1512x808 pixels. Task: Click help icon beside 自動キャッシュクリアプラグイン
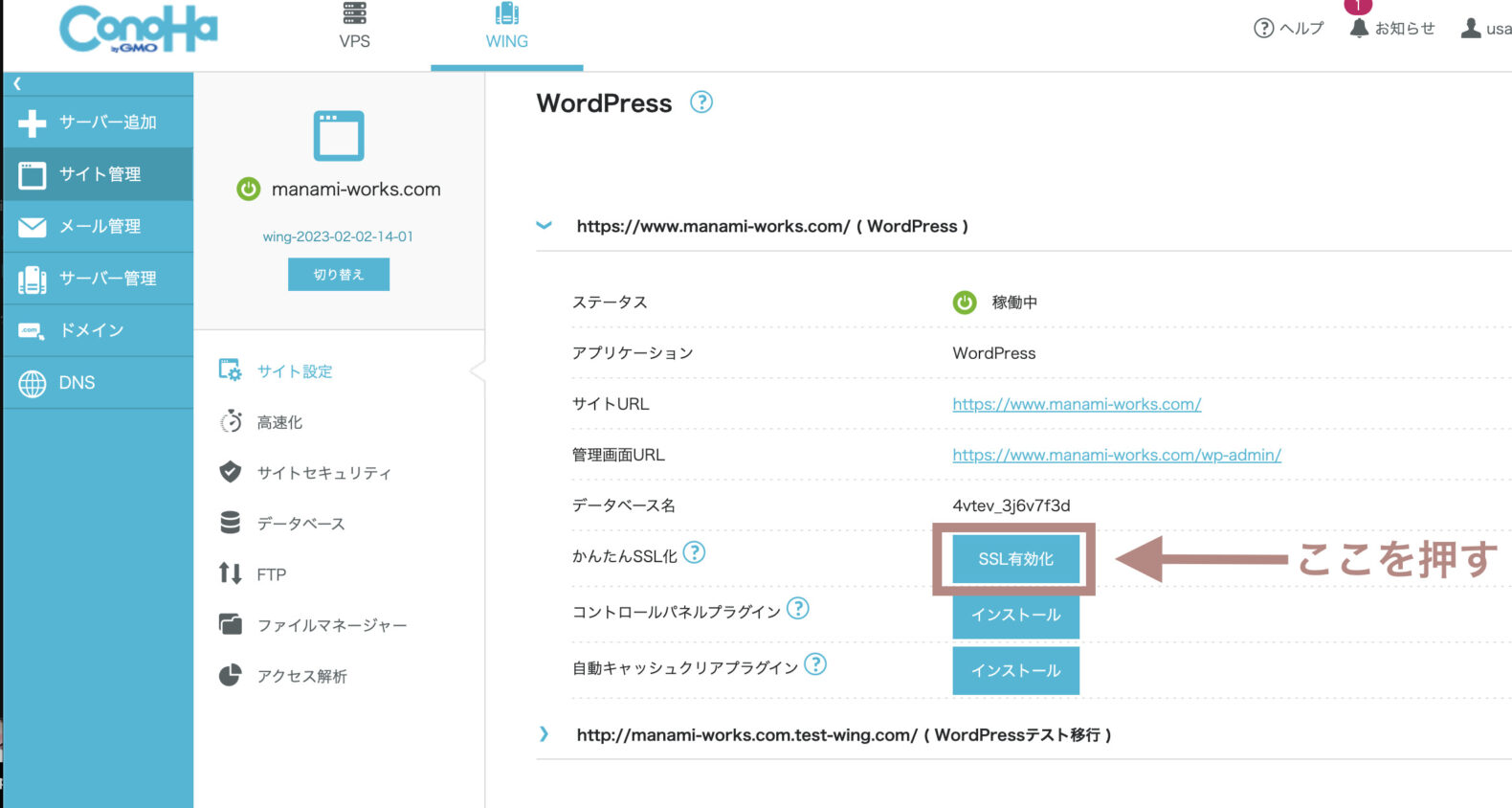coord(815,663)
